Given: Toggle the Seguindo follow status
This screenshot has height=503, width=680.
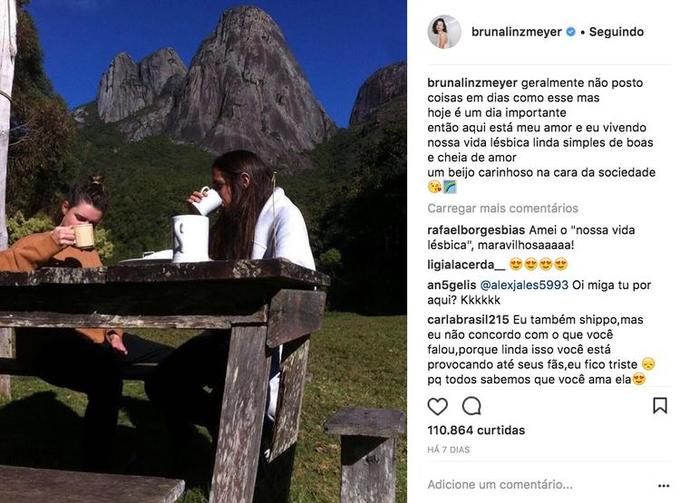Looking at the screenshot, I should [x=616, y=32].
